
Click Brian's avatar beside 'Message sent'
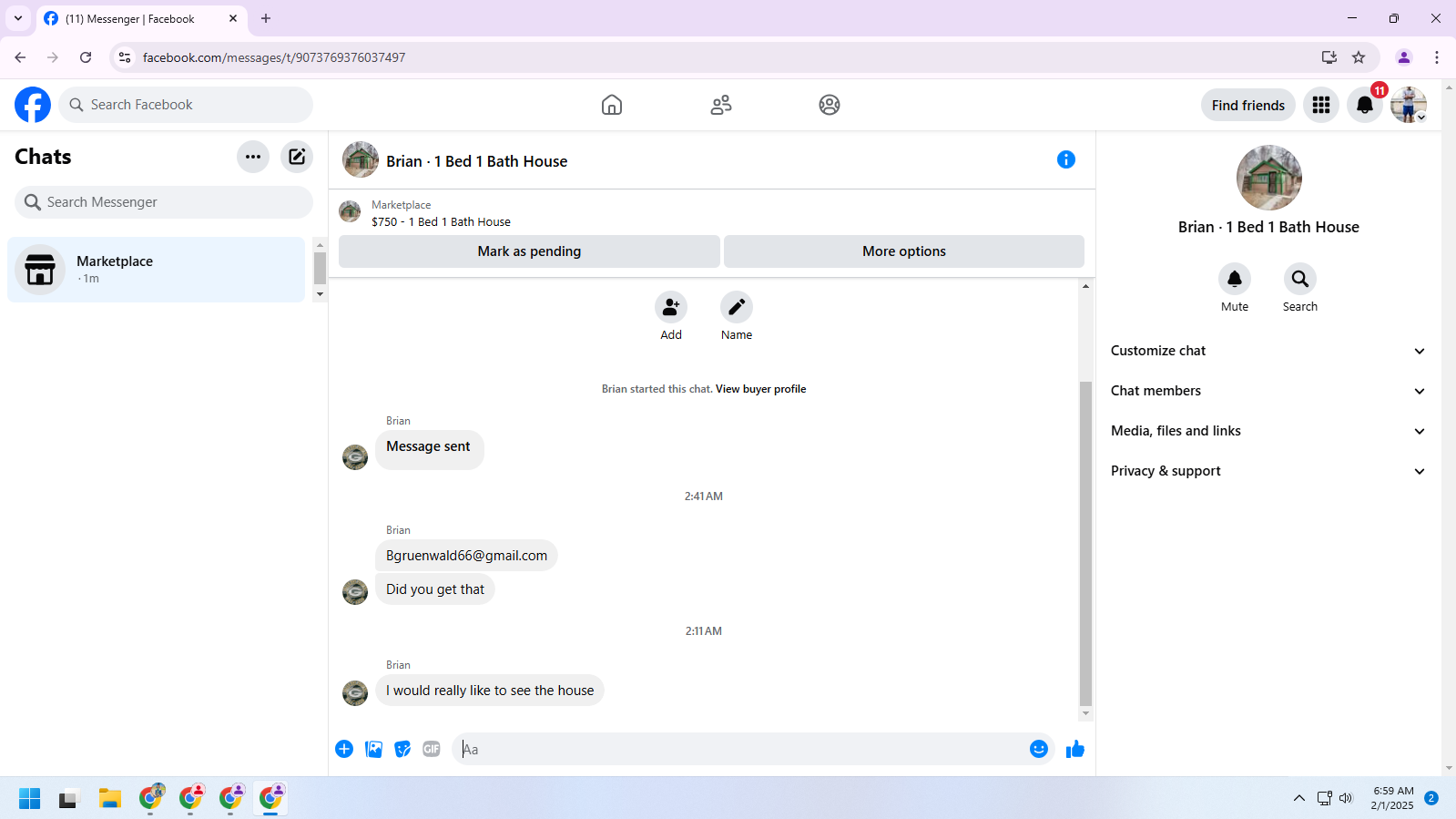tap(355, 456)
